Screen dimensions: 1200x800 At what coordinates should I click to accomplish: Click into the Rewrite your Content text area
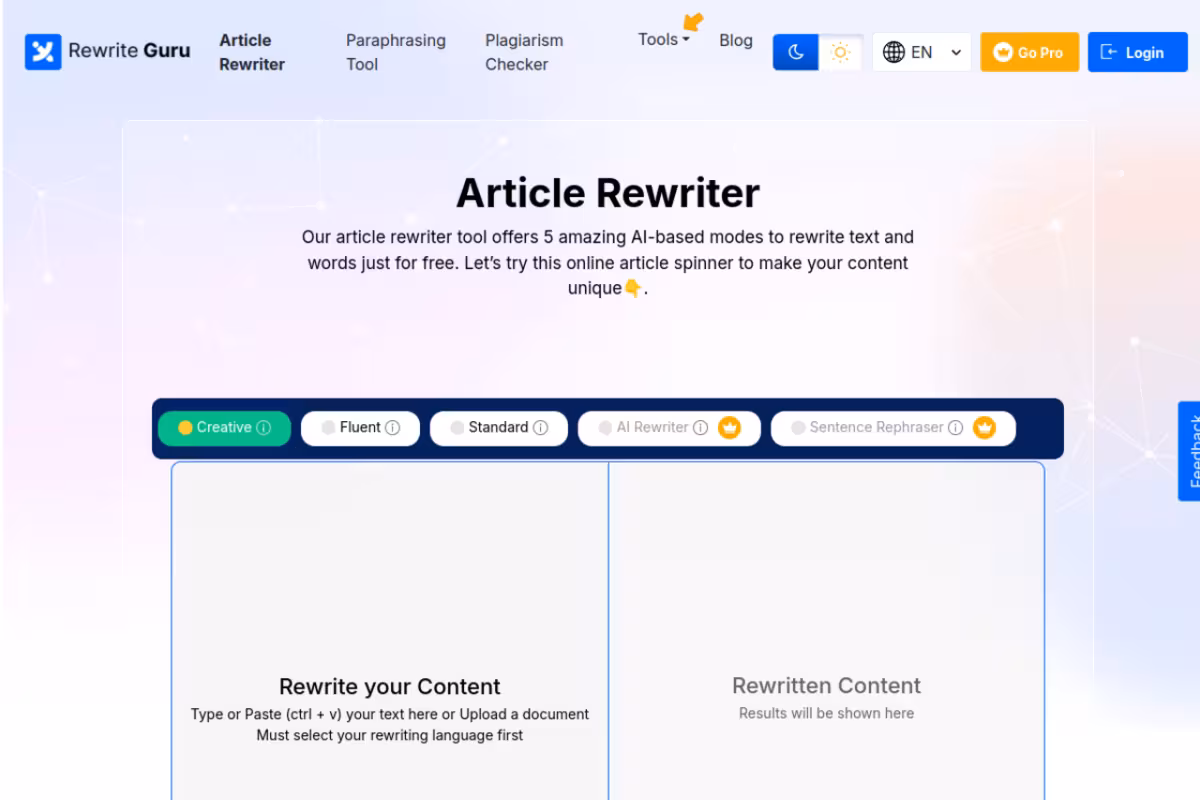(390, 630)
